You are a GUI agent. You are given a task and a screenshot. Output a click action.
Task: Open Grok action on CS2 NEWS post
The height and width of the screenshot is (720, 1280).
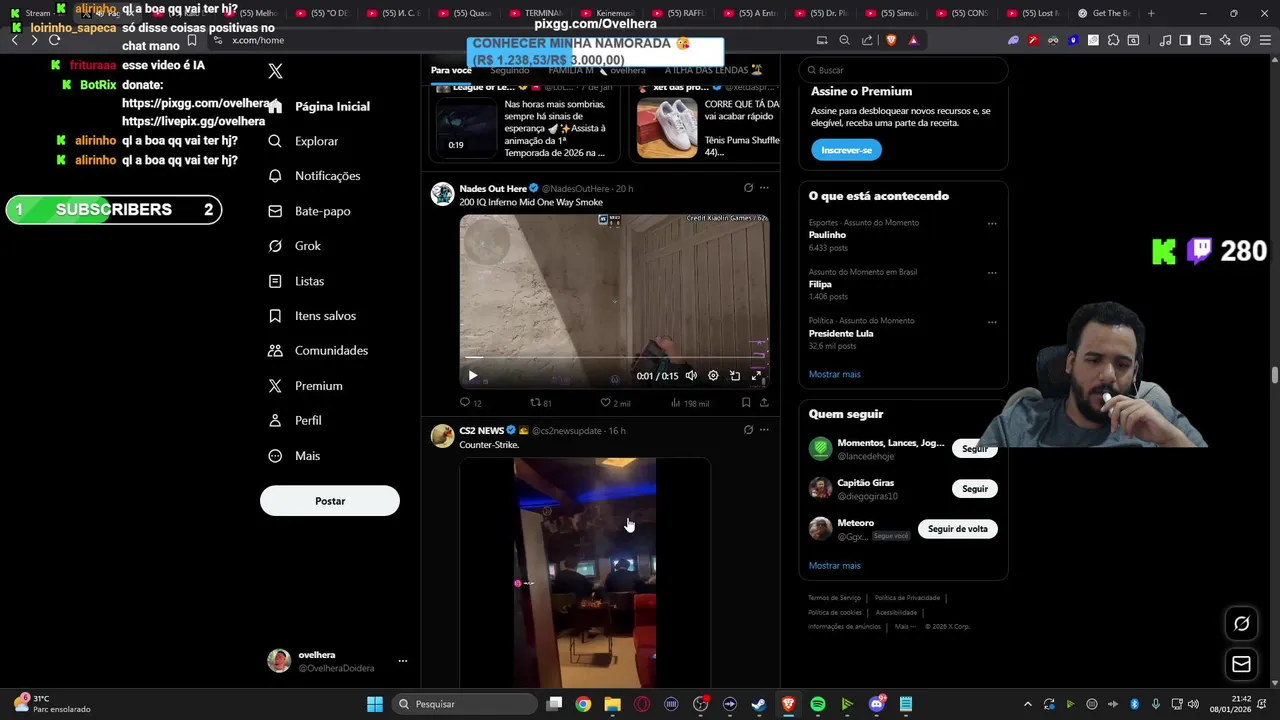[748, 430]
